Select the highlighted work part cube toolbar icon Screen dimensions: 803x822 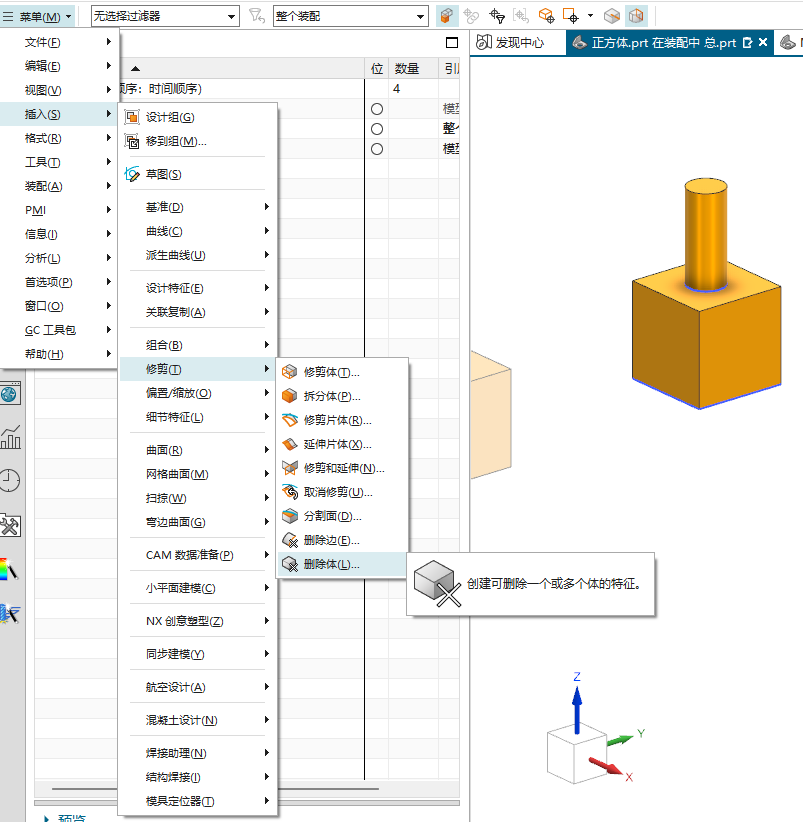(x=447, y=15)
